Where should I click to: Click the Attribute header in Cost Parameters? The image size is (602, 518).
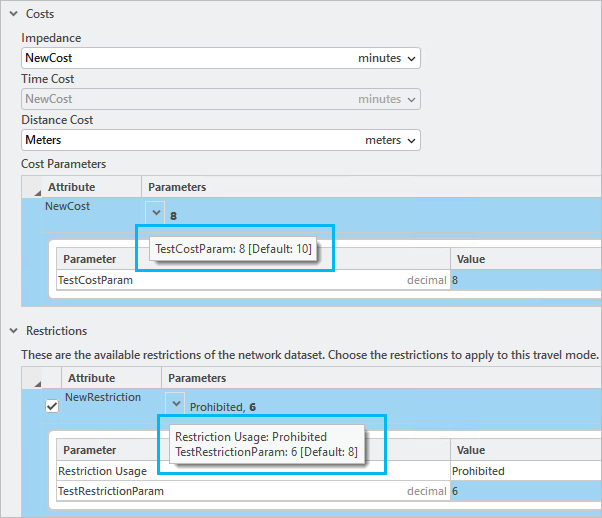[x=72, y=187]
